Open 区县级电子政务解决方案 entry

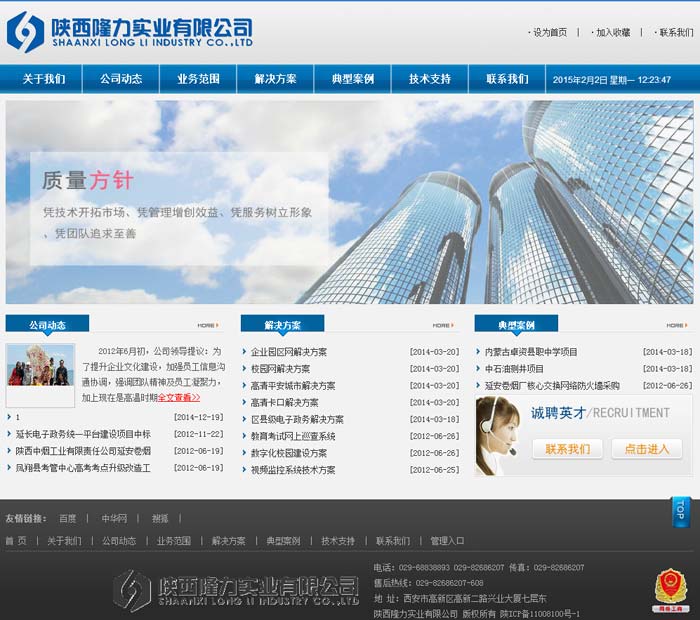(x=297, y=420)
